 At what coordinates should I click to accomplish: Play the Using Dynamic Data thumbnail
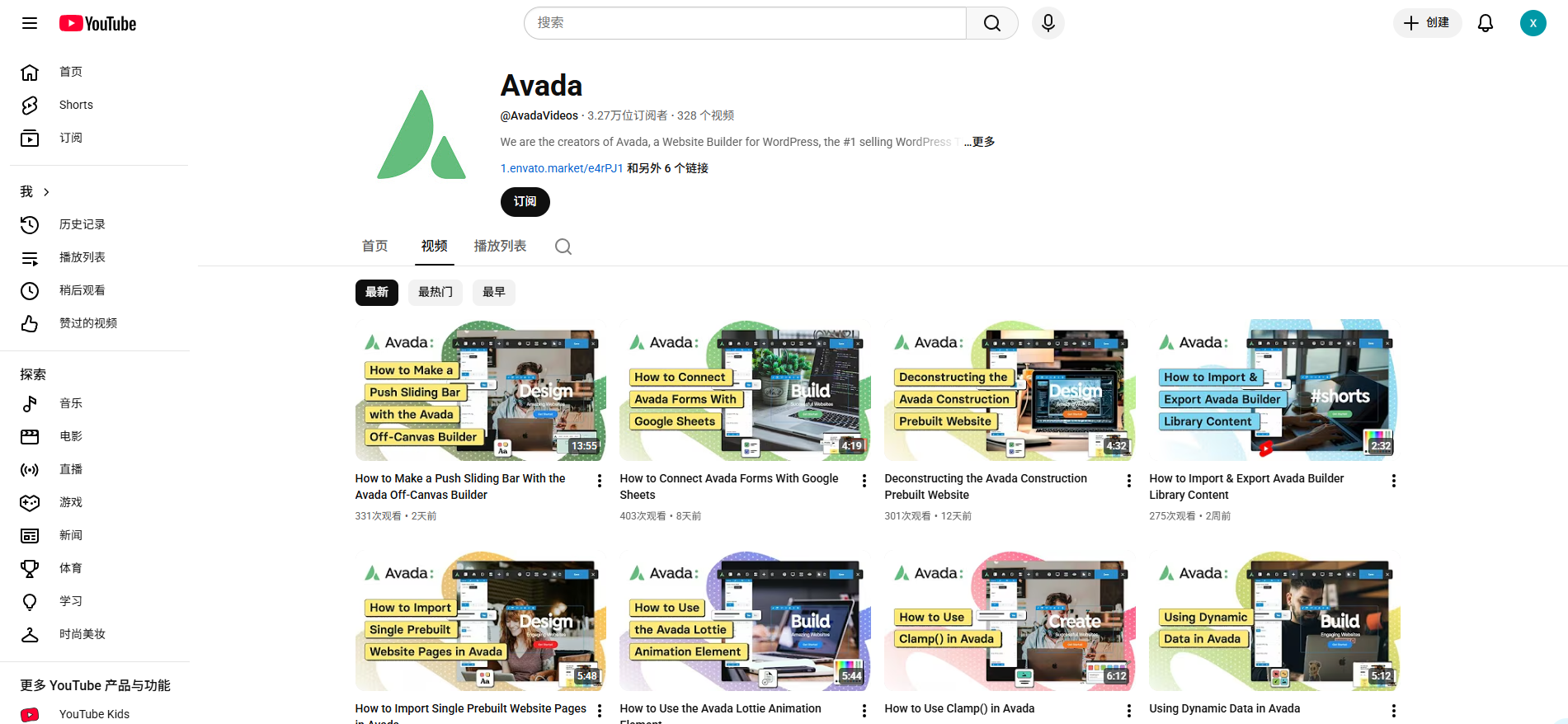pos(1274,621)
